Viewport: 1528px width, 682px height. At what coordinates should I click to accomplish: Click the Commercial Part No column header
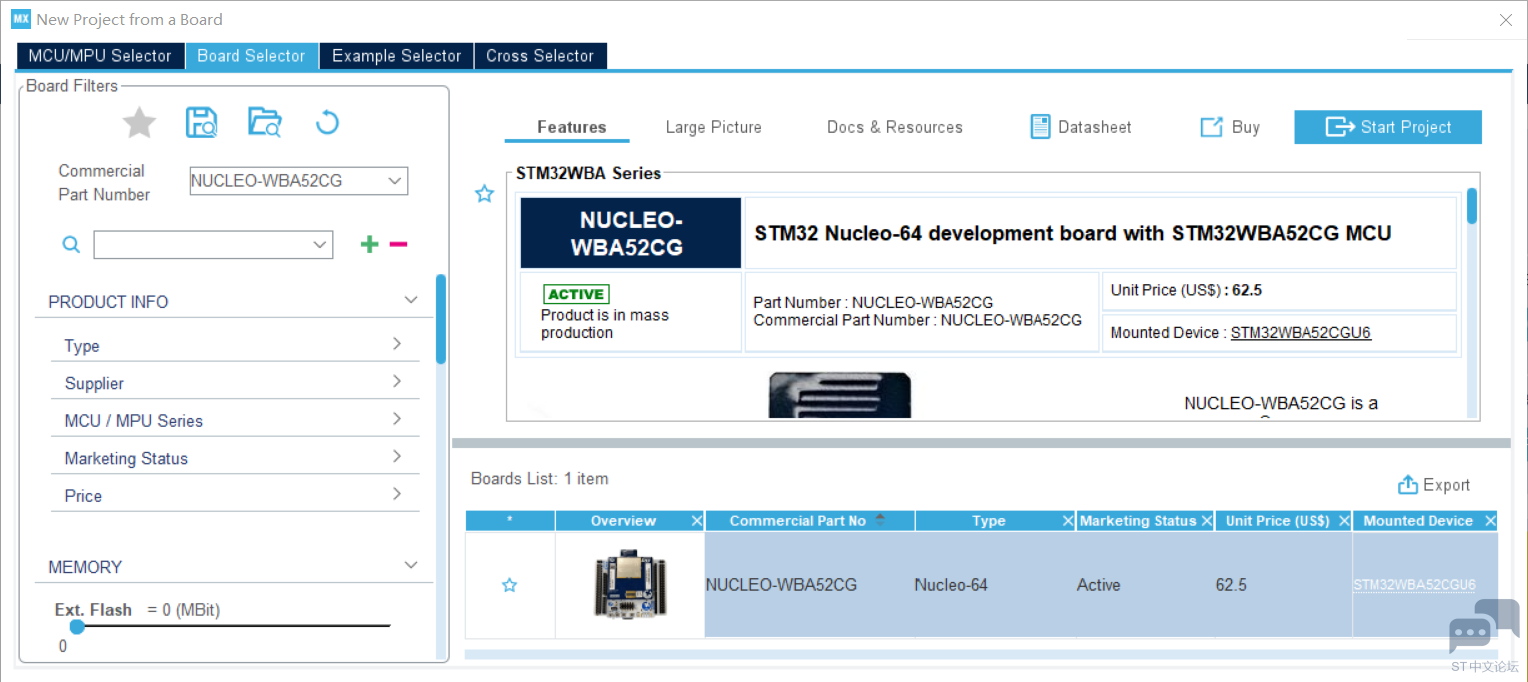tap(810, 521)
